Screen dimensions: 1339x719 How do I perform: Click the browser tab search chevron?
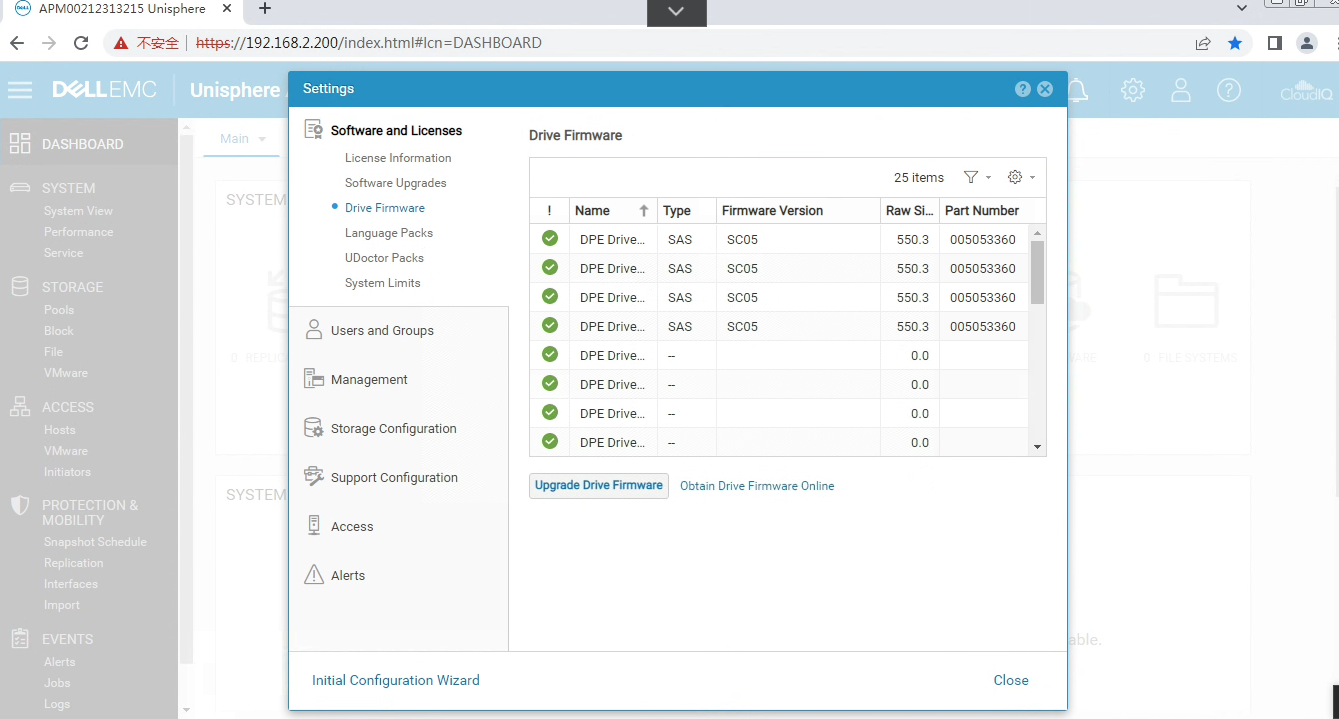point(1242,8)
